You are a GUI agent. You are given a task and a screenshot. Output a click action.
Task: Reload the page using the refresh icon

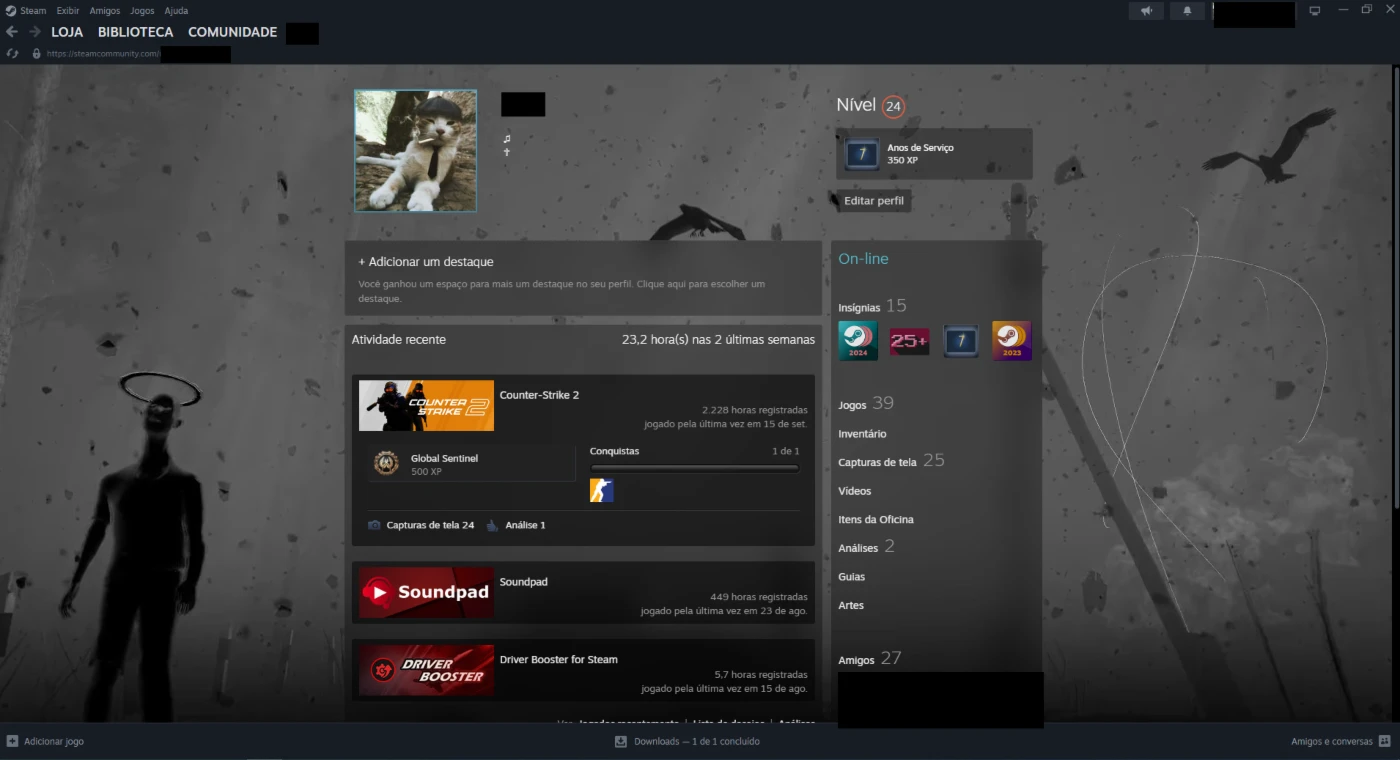[12, 53]
